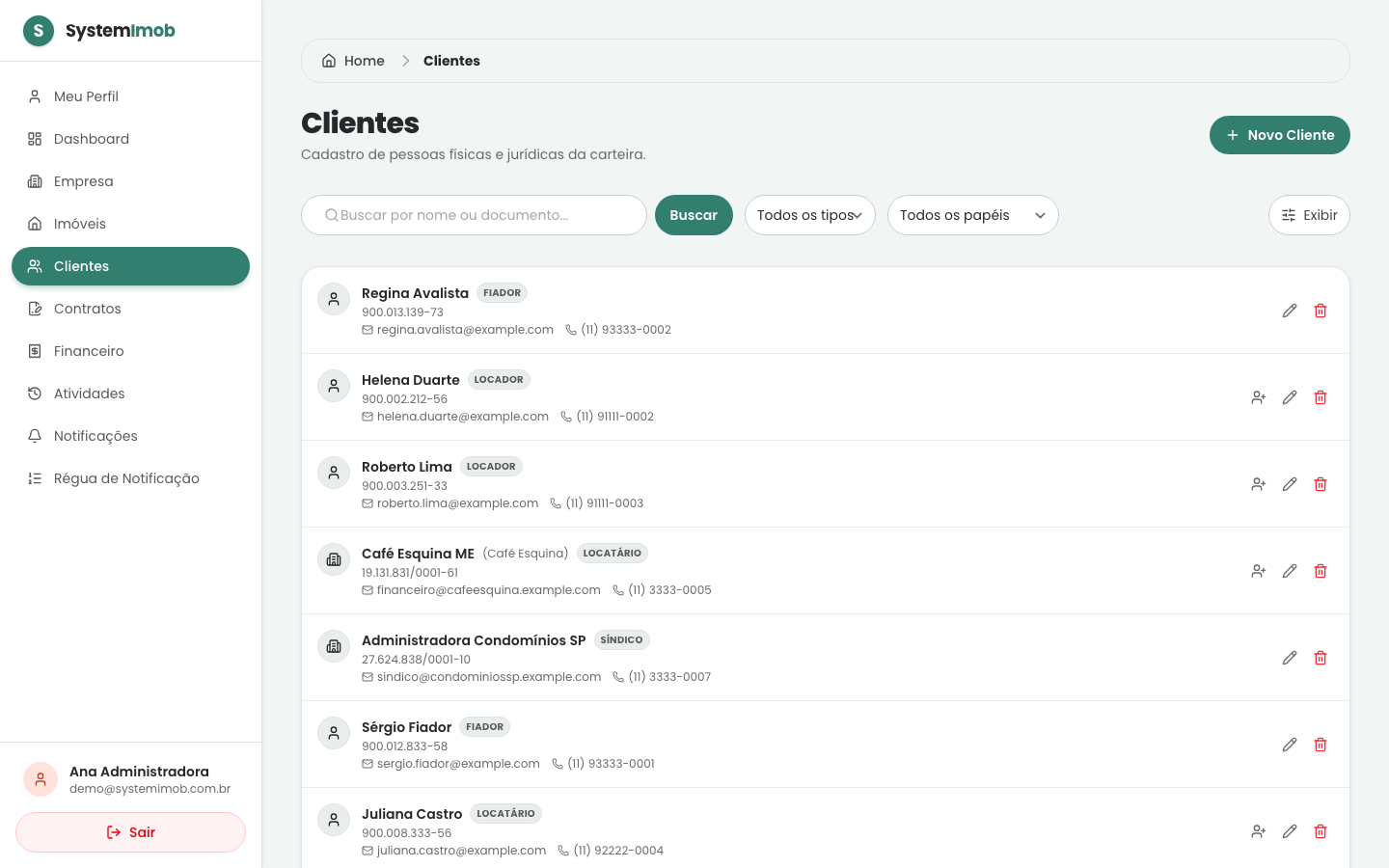The width and height of the screenshot is (1389, 868).
Task: Edit Juliana Castro with pencil icon
Action: [x=1290, y=831]
